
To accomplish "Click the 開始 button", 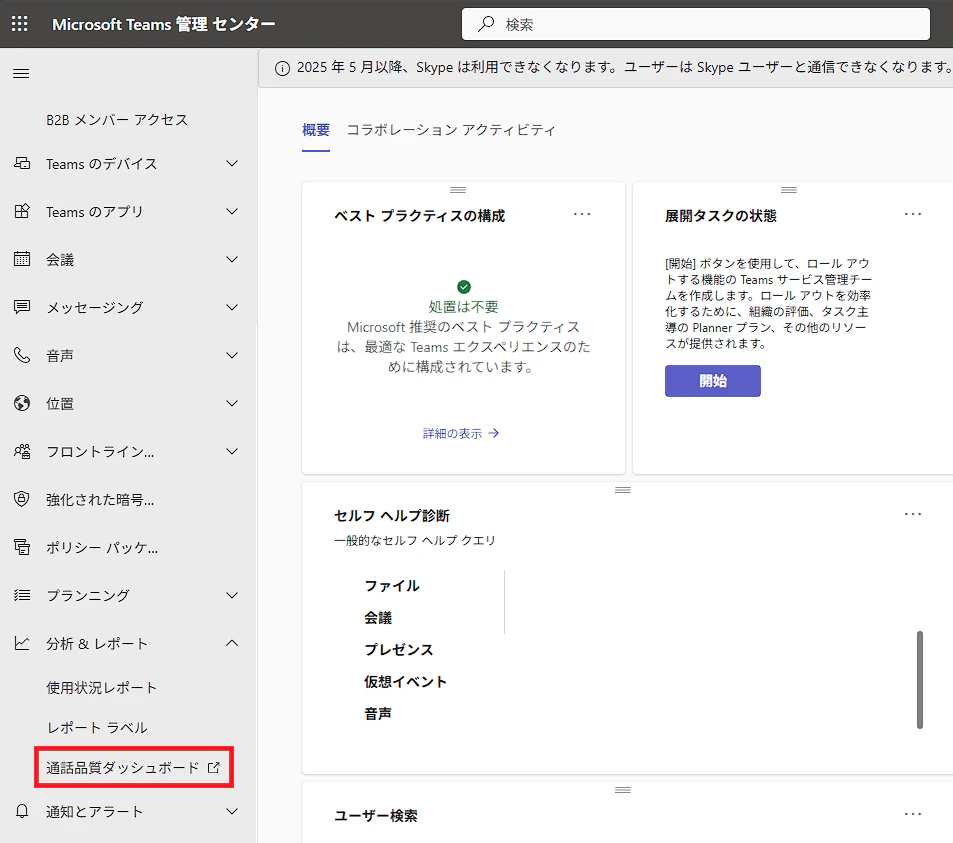I will [x=712, y=381].
